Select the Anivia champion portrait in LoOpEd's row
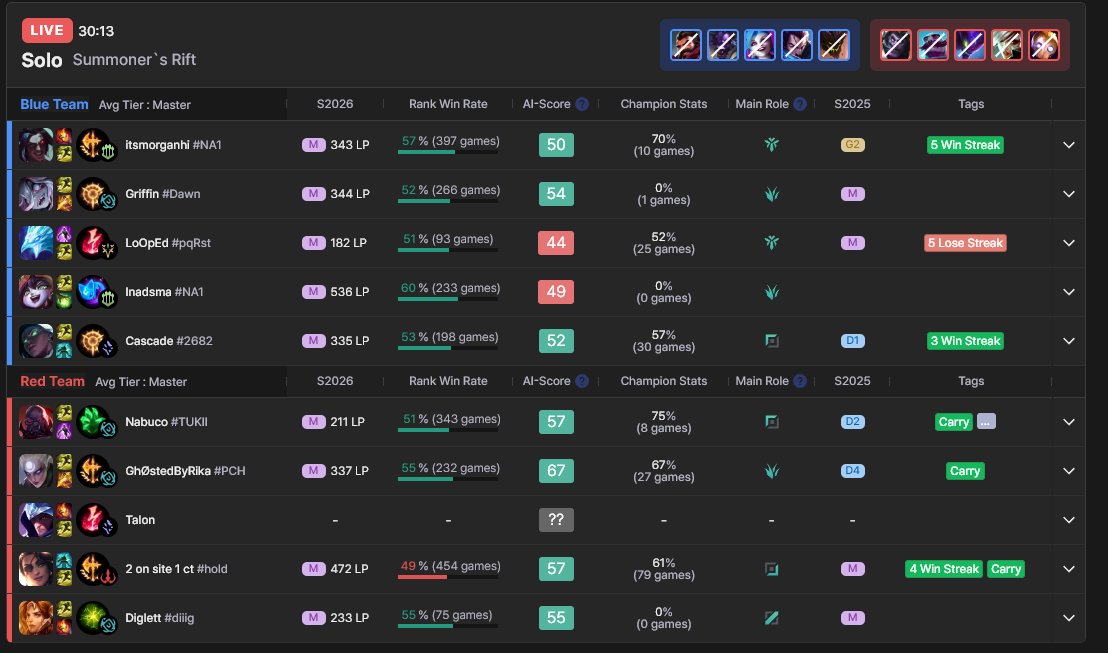1108x653 pixels. 37,242
